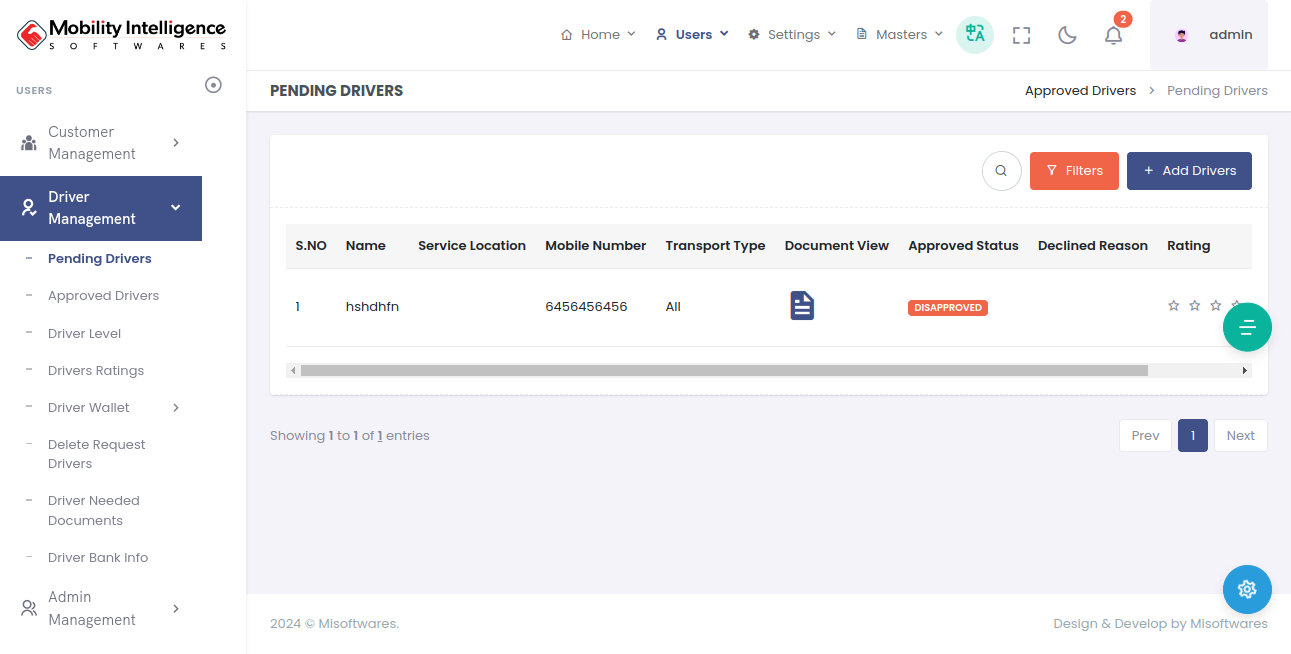Open the Settings top menu

792,35
